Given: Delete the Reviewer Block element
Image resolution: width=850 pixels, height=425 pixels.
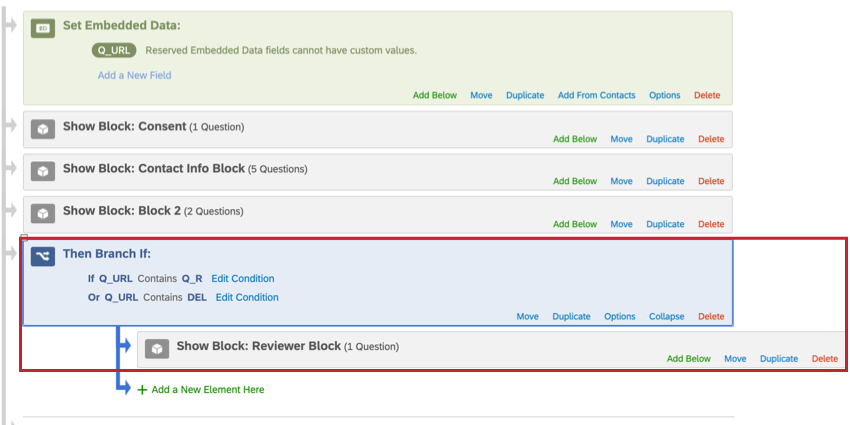Looking at the screenshot, I should pyautogui.click(x=825, y=359).
